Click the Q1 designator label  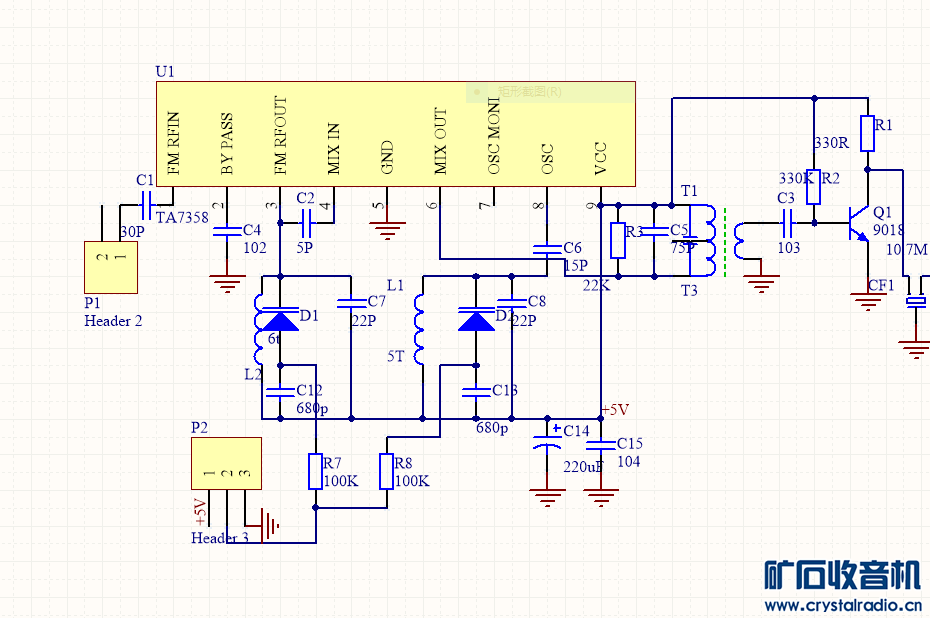(882, 212)
